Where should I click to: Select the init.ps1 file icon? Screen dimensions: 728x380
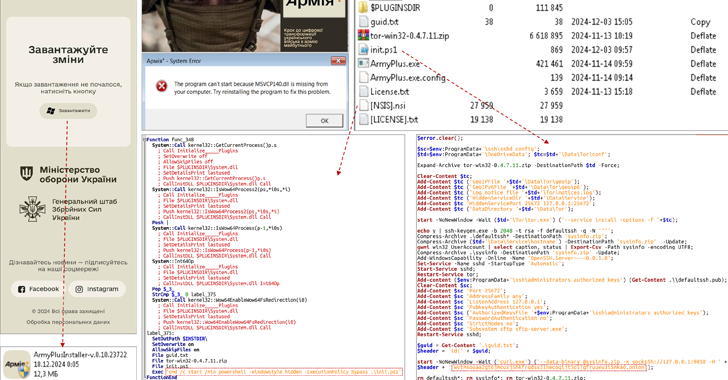tap(364, 49)
